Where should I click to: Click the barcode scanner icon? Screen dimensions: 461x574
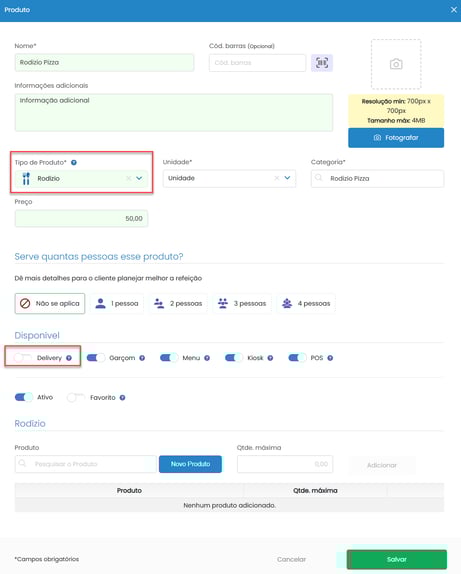pyautogui.click(x=321, y=63)
